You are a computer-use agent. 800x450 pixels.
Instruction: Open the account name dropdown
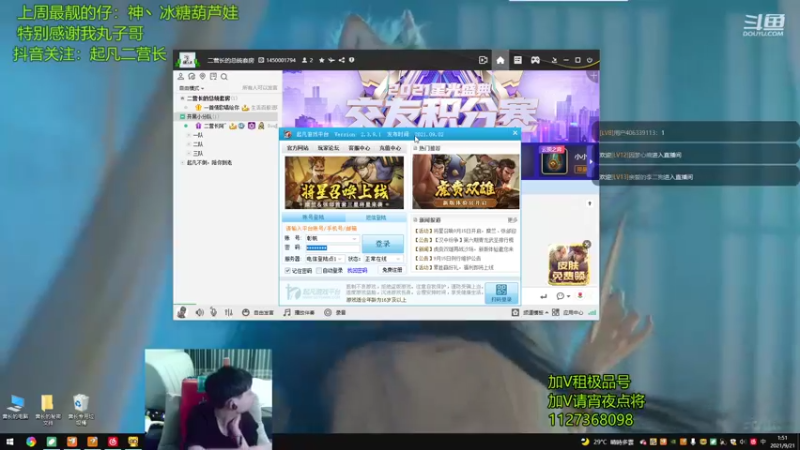[x=354, y=238]
